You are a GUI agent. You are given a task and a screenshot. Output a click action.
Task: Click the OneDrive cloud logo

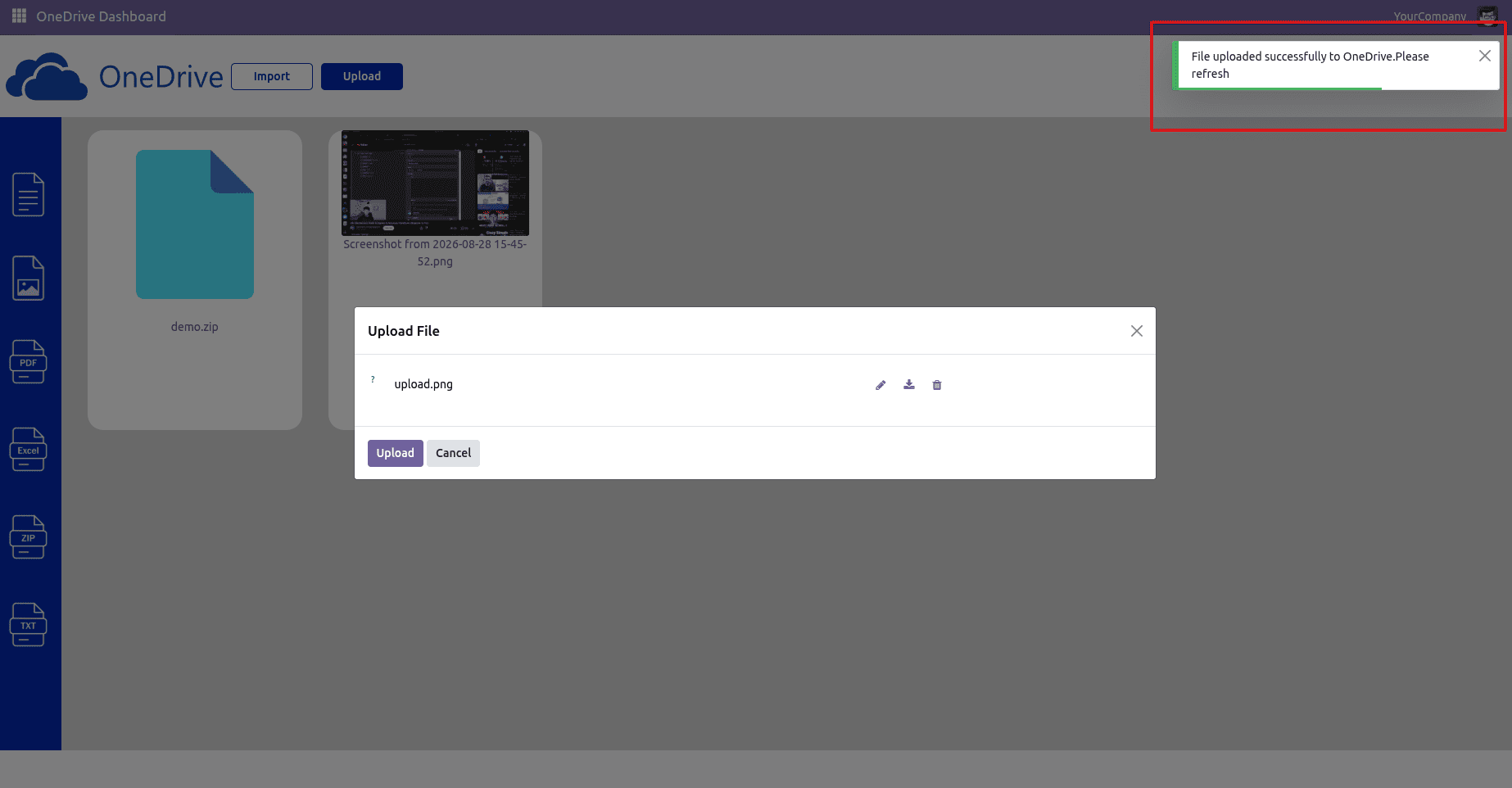pyautogui.click(x=47, y=77)
